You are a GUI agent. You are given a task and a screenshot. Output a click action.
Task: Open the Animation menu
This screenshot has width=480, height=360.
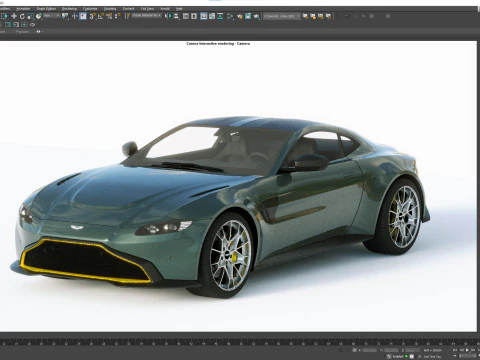[23, 9]
